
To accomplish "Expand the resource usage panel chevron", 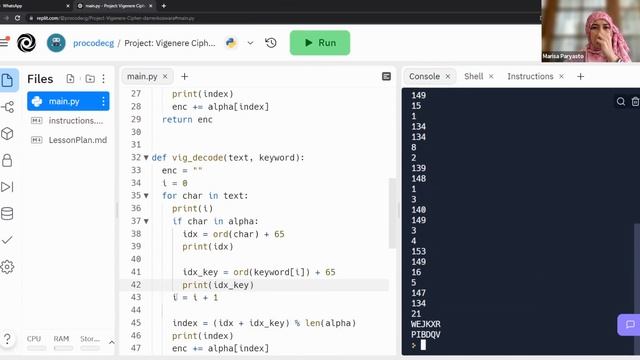I will [x=111, y=342].
